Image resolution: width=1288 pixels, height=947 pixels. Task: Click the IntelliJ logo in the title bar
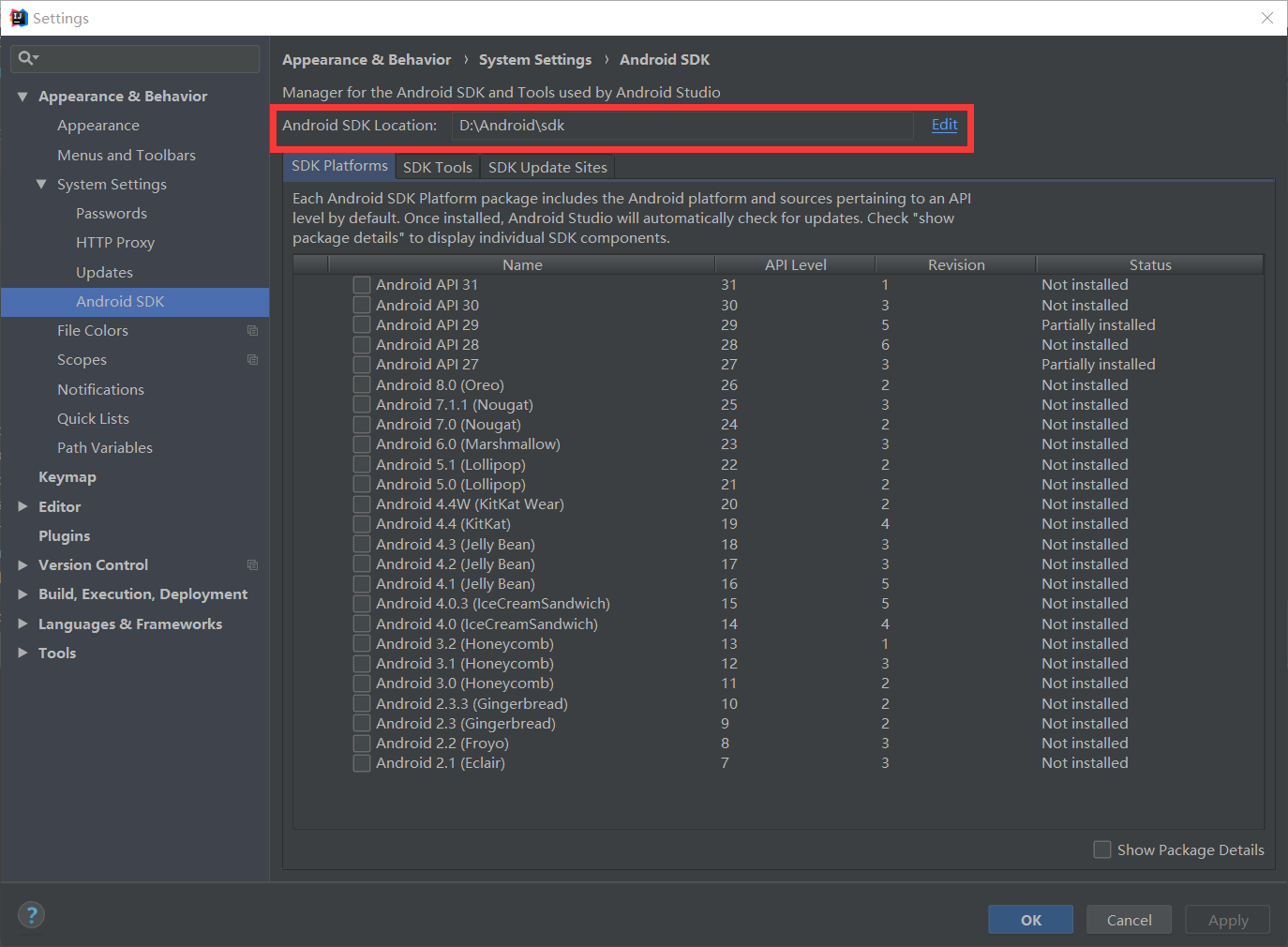pyautogui.click(x=19, y=18)
